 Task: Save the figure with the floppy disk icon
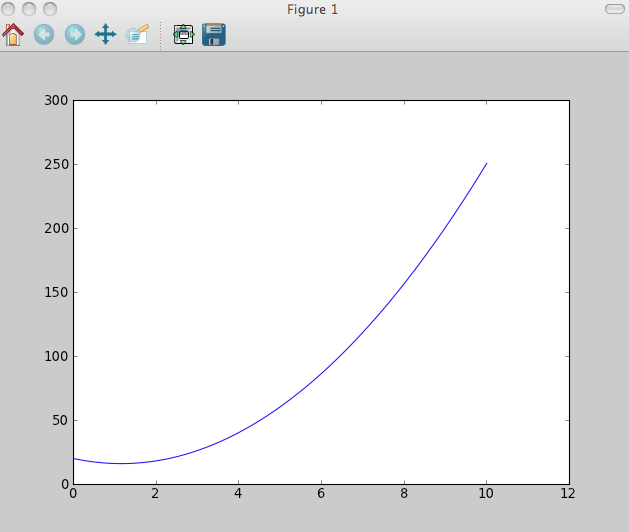(x=214, y=35)
